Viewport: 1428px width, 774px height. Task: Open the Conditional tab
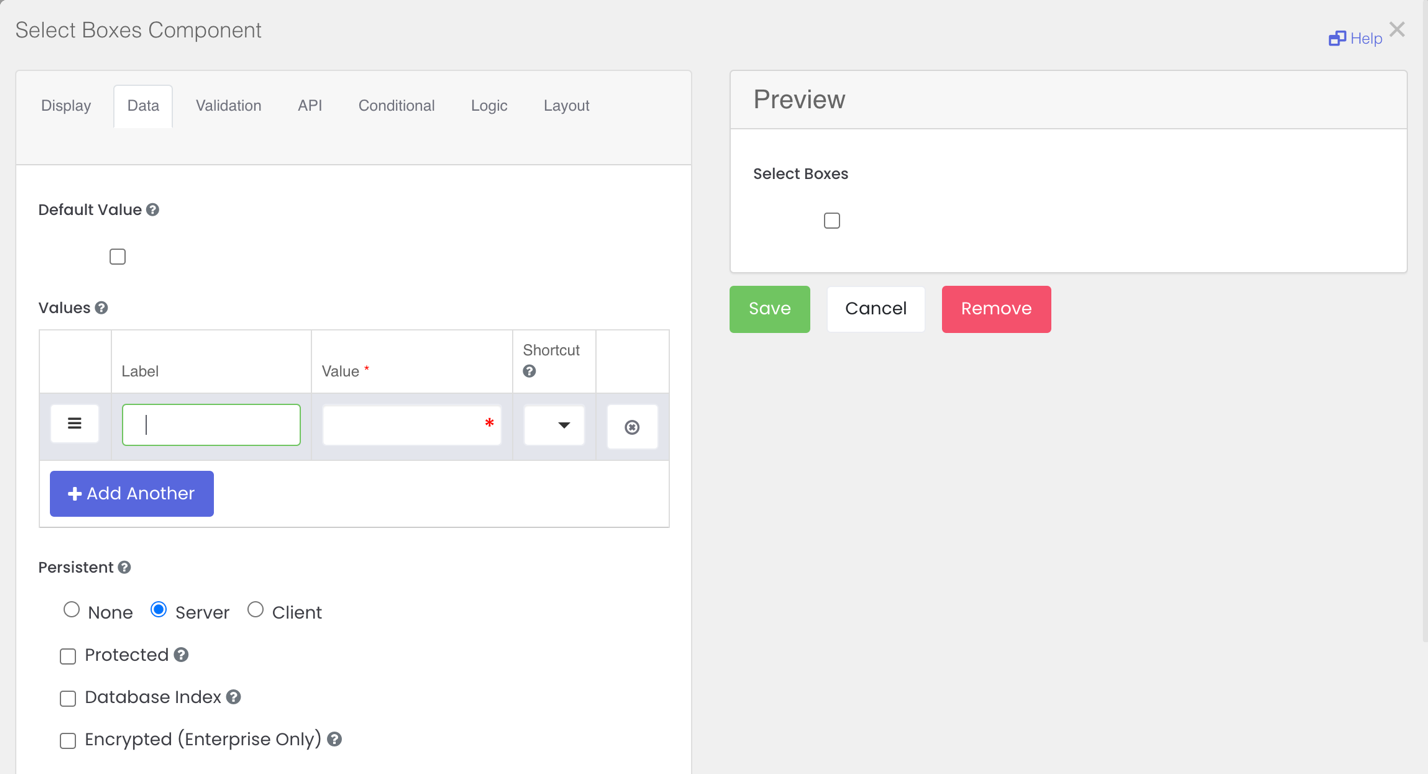tap(396, 106)
